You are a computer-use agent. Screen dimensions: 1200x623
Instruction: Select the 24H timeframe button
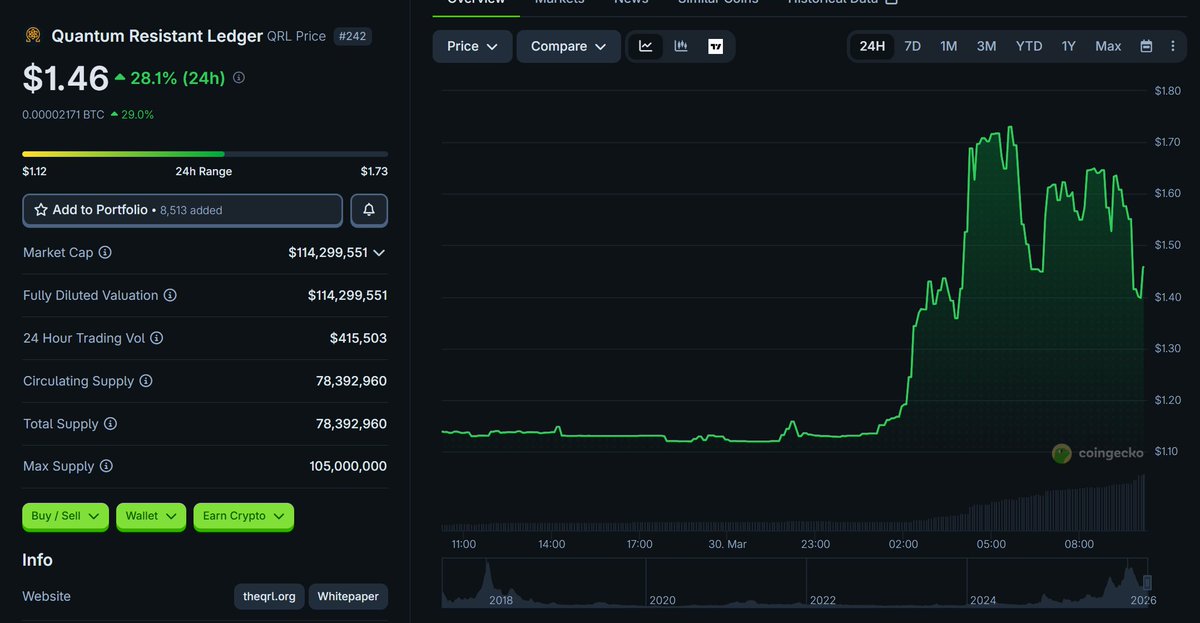coord(871,45)
